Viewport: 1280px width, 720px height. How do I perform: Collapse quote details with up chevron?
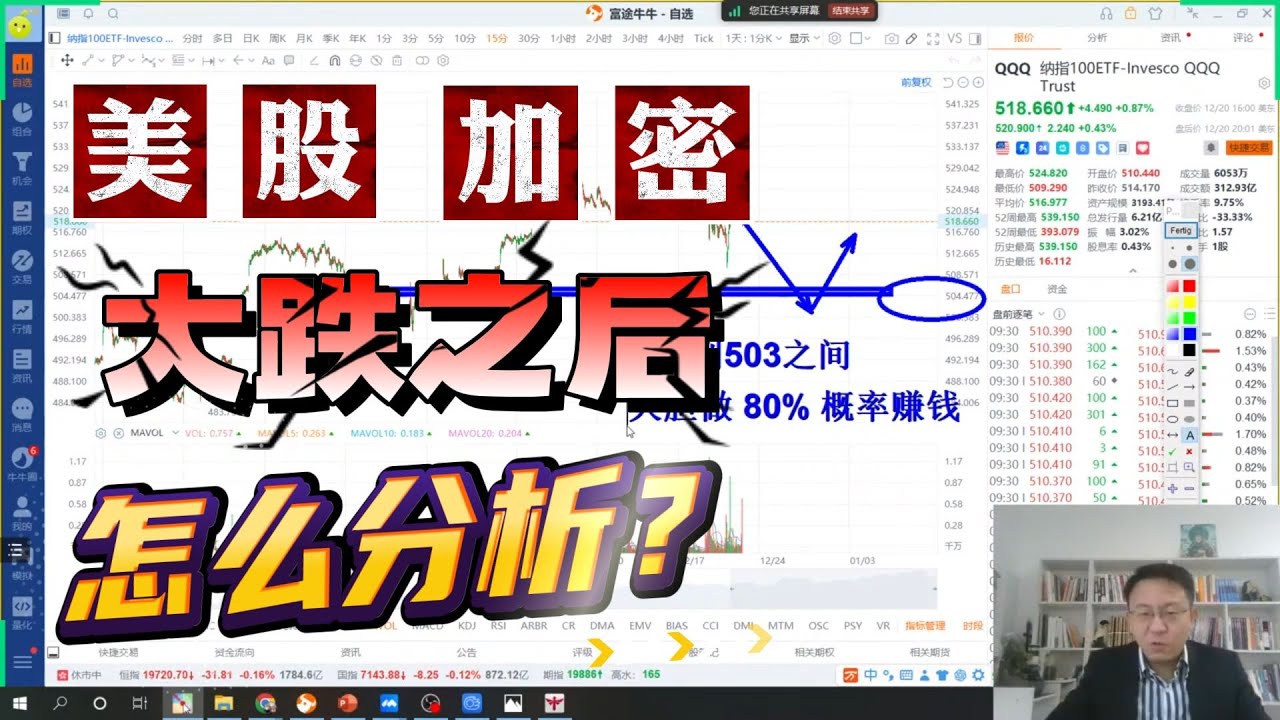coord(1132,270)
